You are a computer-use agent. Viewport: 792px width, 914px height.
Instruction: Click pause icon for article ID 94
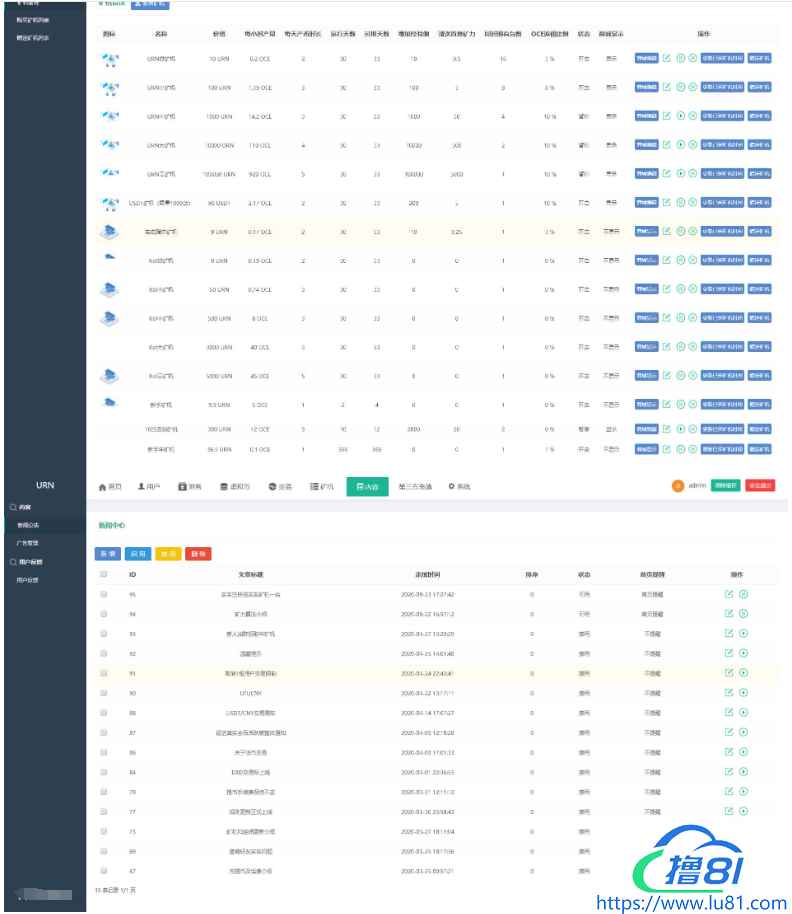click(743, 613)
